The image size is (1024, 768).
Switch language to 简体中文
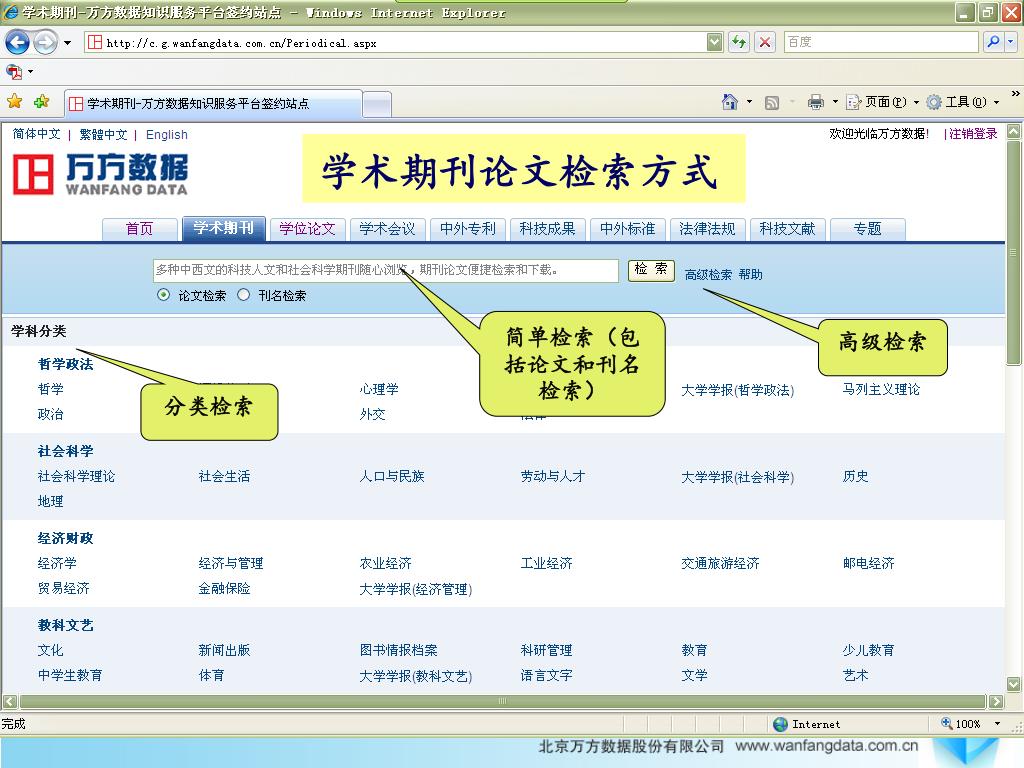(x=37, y=134)
